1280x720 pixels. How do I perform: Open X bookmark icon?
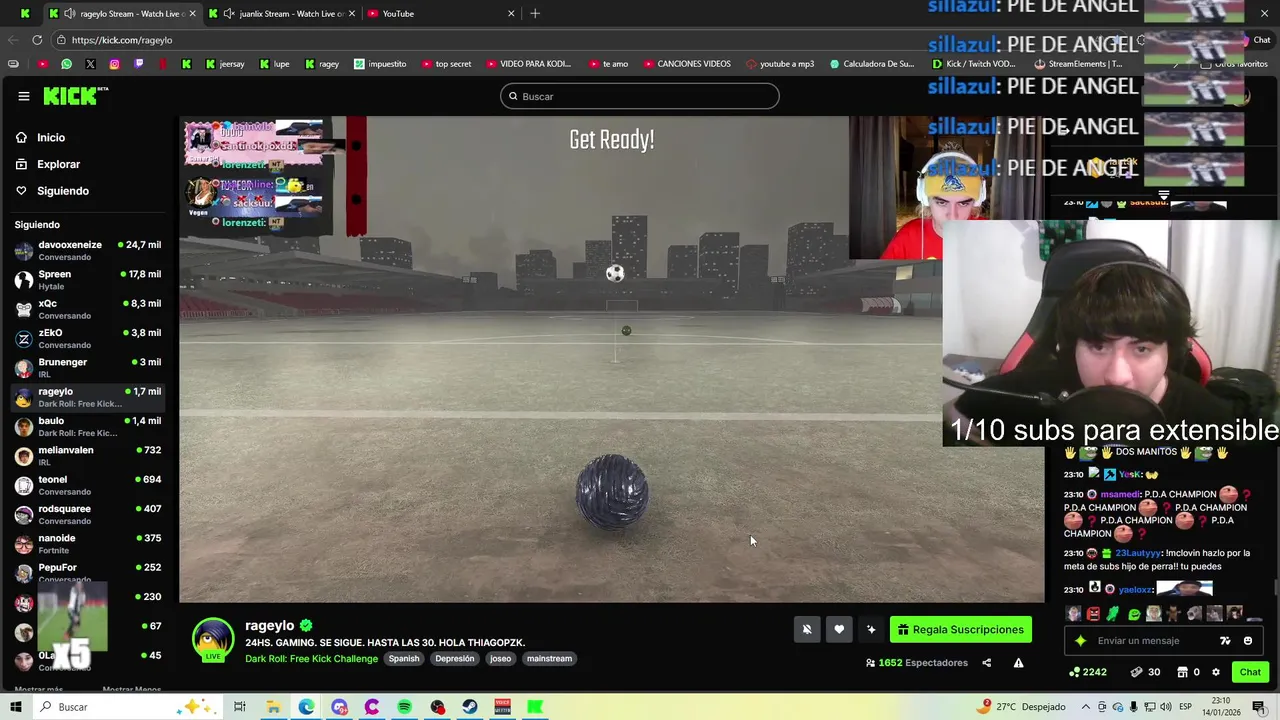coord(90,64)
